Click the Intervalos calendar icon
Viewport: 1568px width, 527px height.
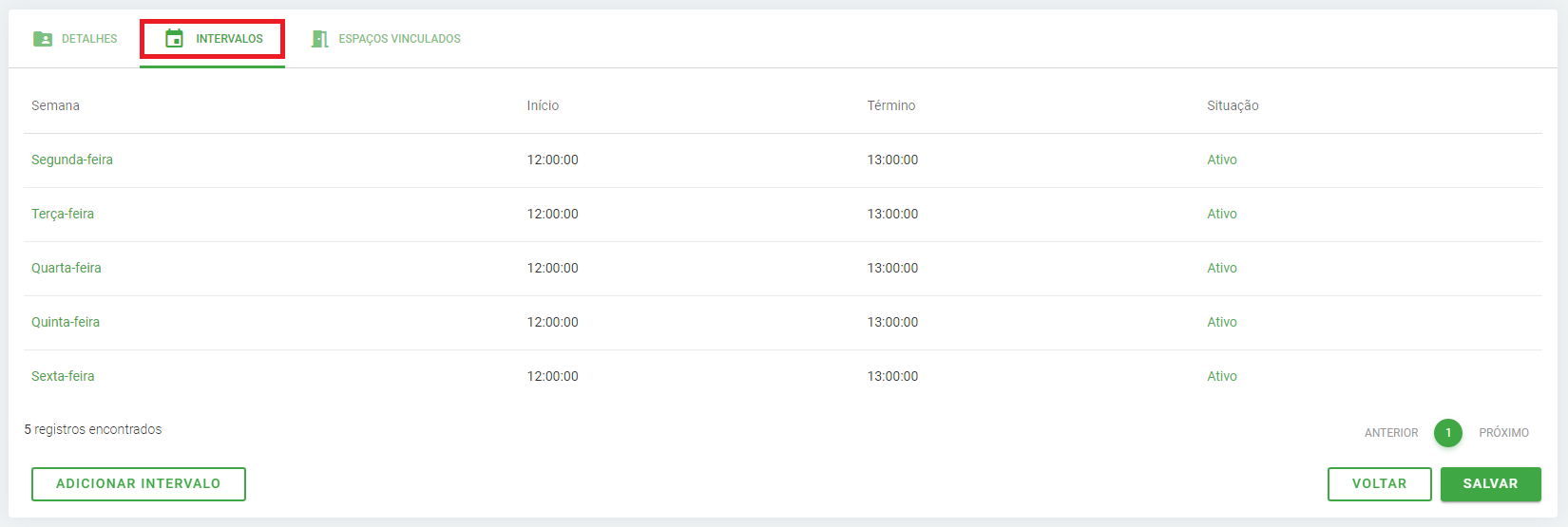point(174,39)
